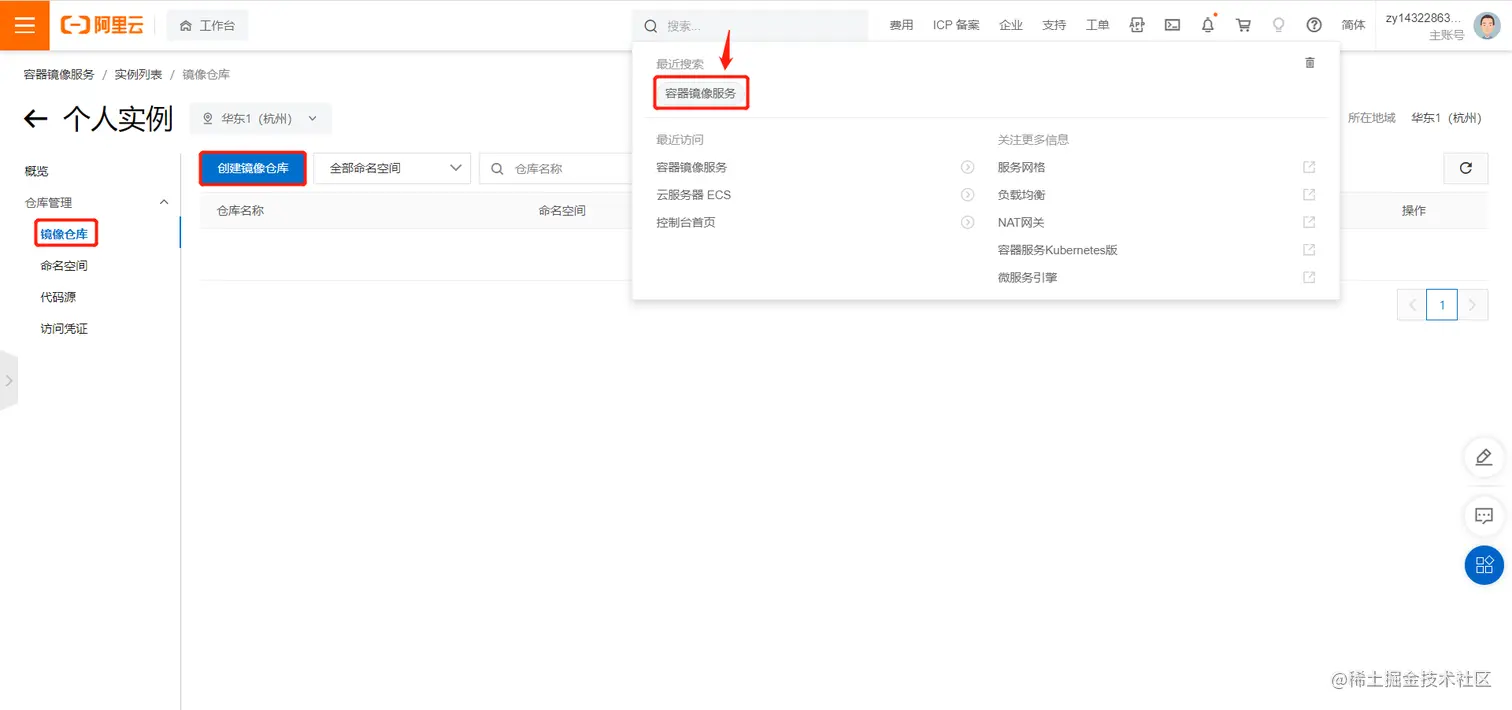1512x710 pixels.
Task: Go to 容器镜像服务 breadcrumb
Action: 59,75
